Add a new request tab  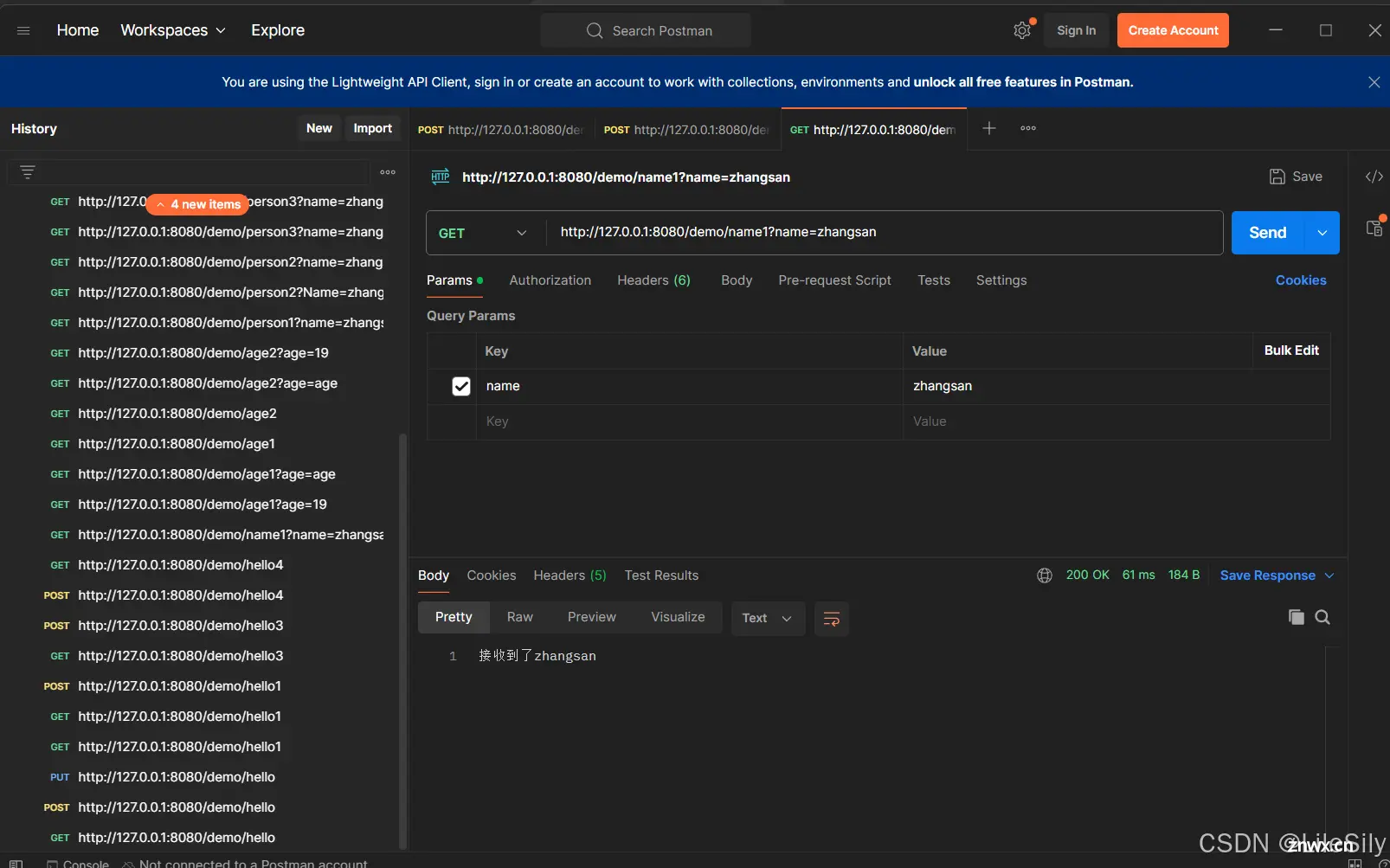pyautogui.click(x=989, y=128)
